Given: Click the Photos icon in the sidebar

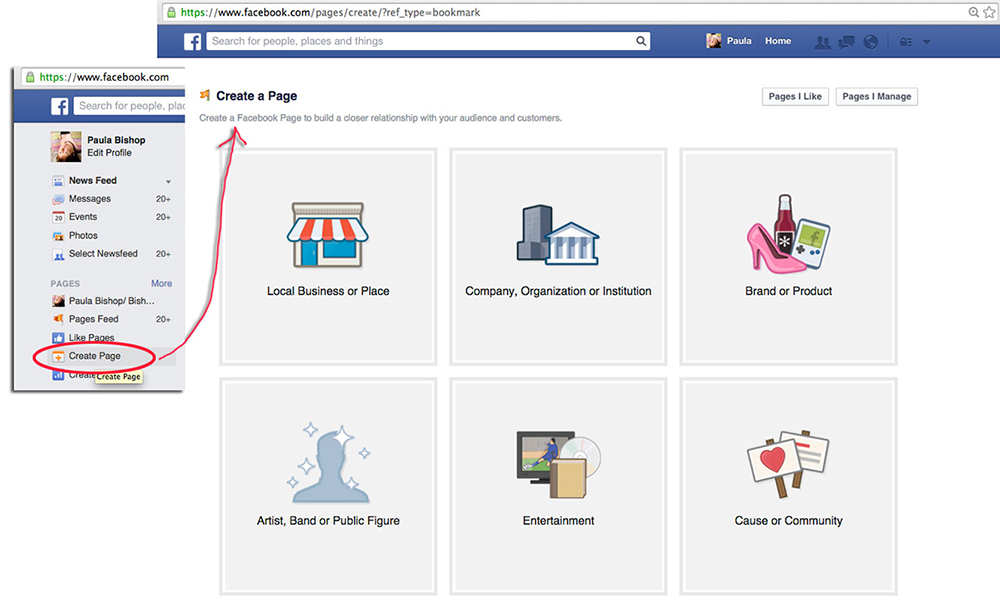Looking at the screenshot, I should tap(58, 236).
